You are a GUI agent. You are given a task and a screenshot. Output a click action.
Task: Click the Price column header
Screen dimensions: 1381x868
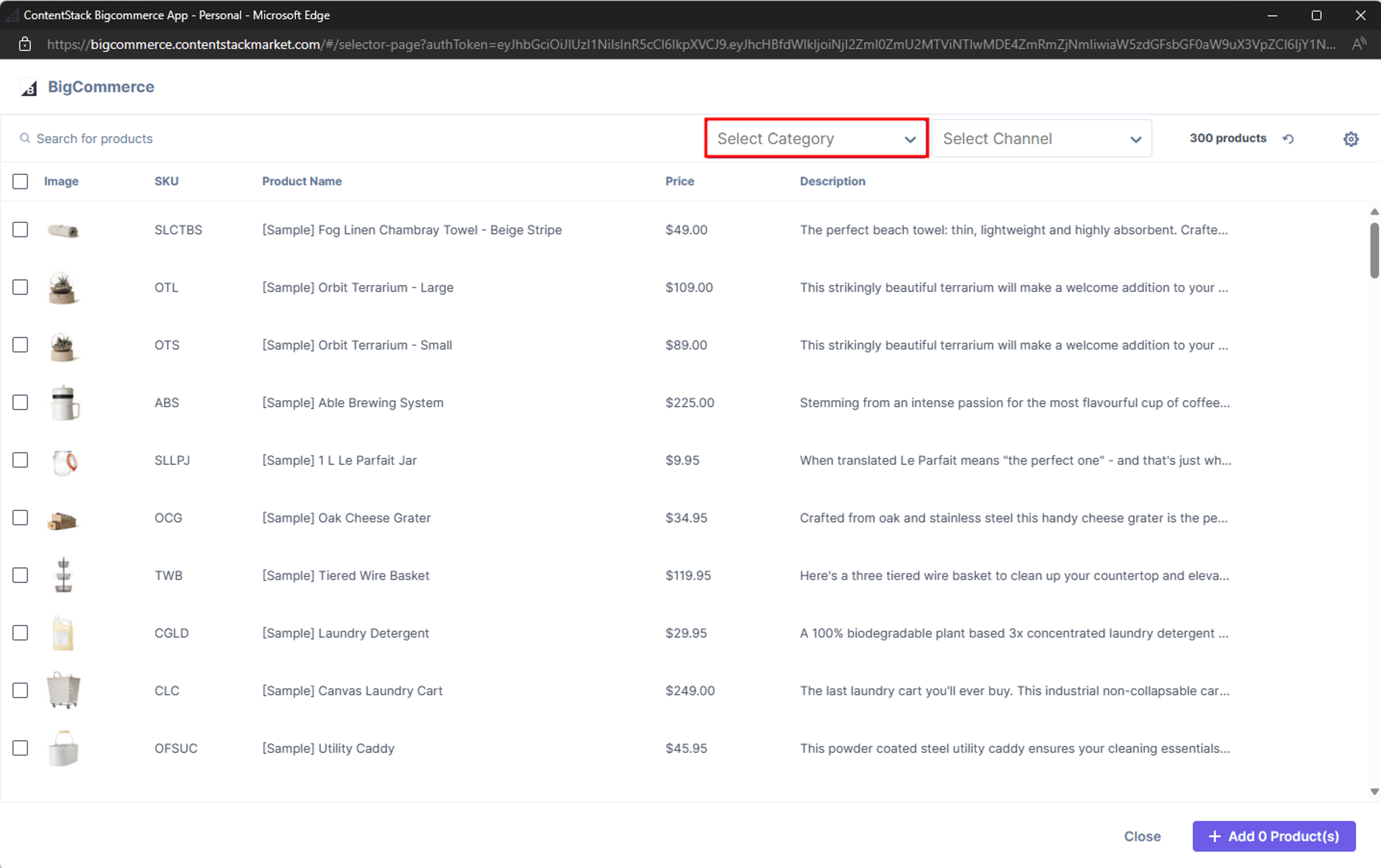point(680,181)
